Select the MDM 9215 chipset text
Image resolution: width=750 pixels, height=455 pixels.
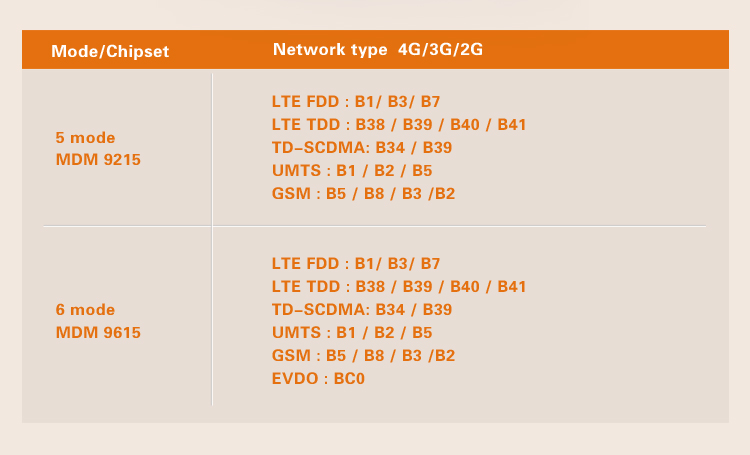(x=98, y=159)
